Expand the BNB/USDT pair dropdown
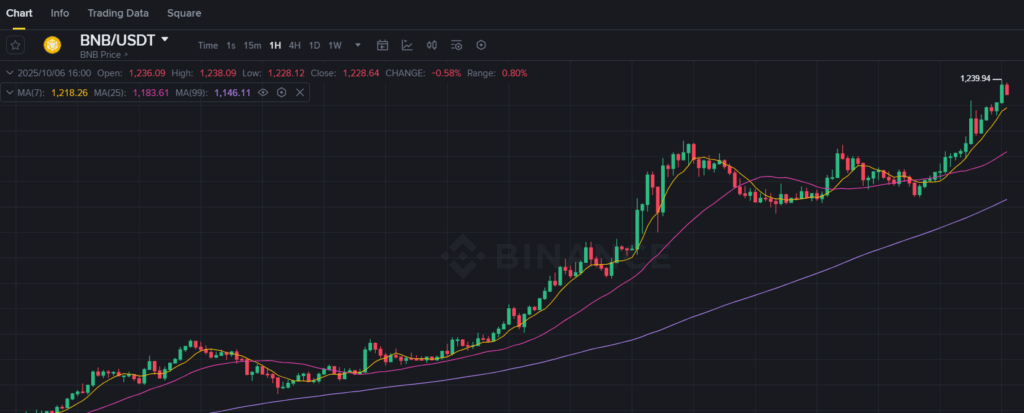This screenshot has height=413, width=1024. (165, 40)
